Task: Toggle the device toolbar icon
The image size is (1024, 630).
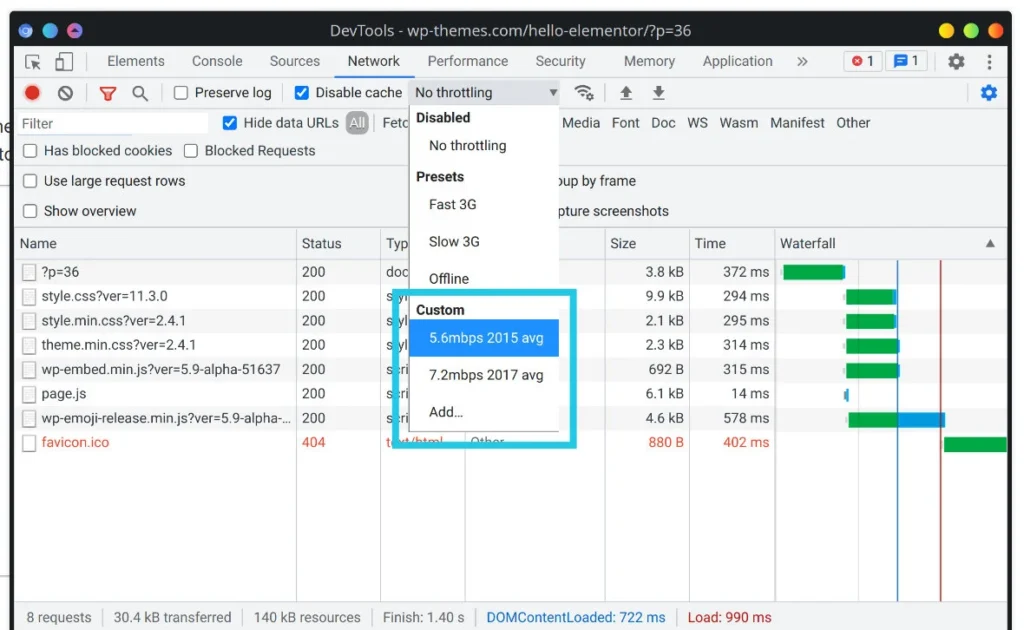Action: coord(63,61)
